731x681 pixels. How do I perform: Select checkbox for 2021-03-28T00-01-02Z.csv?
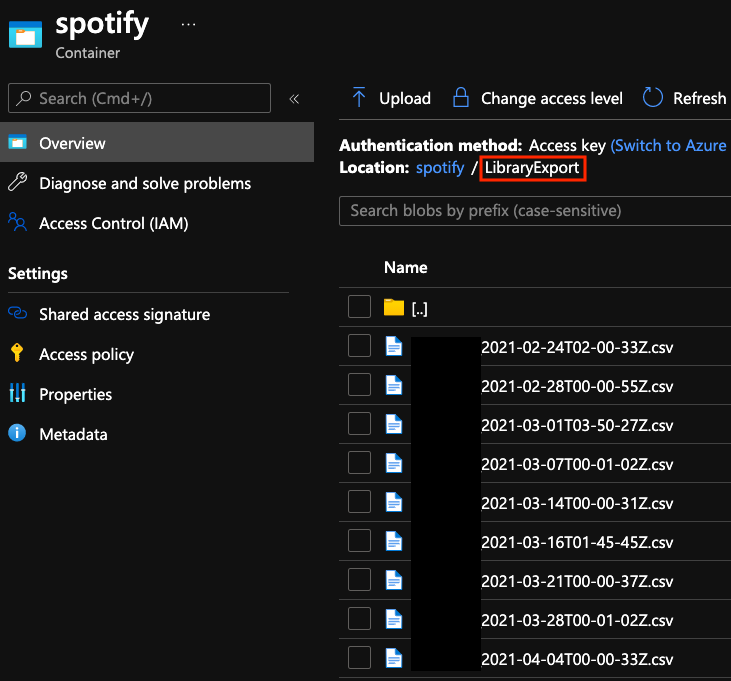point(359,619)
